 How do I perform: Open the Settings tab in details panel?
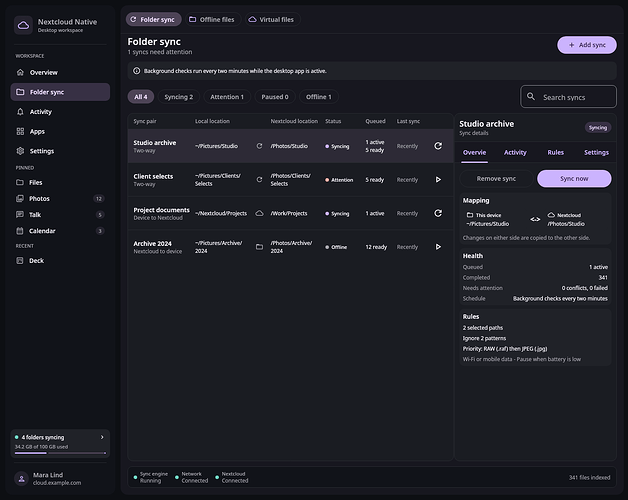(x=596, y=153)
